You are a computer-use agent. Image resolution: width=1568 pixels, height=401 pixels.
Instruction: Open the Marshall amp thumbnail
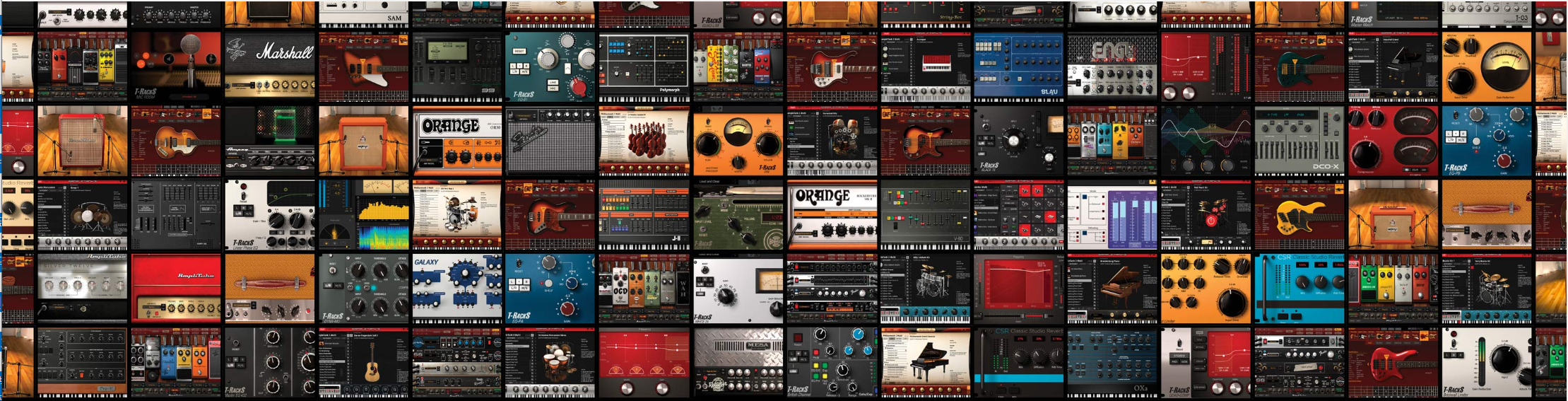(270, 66)
